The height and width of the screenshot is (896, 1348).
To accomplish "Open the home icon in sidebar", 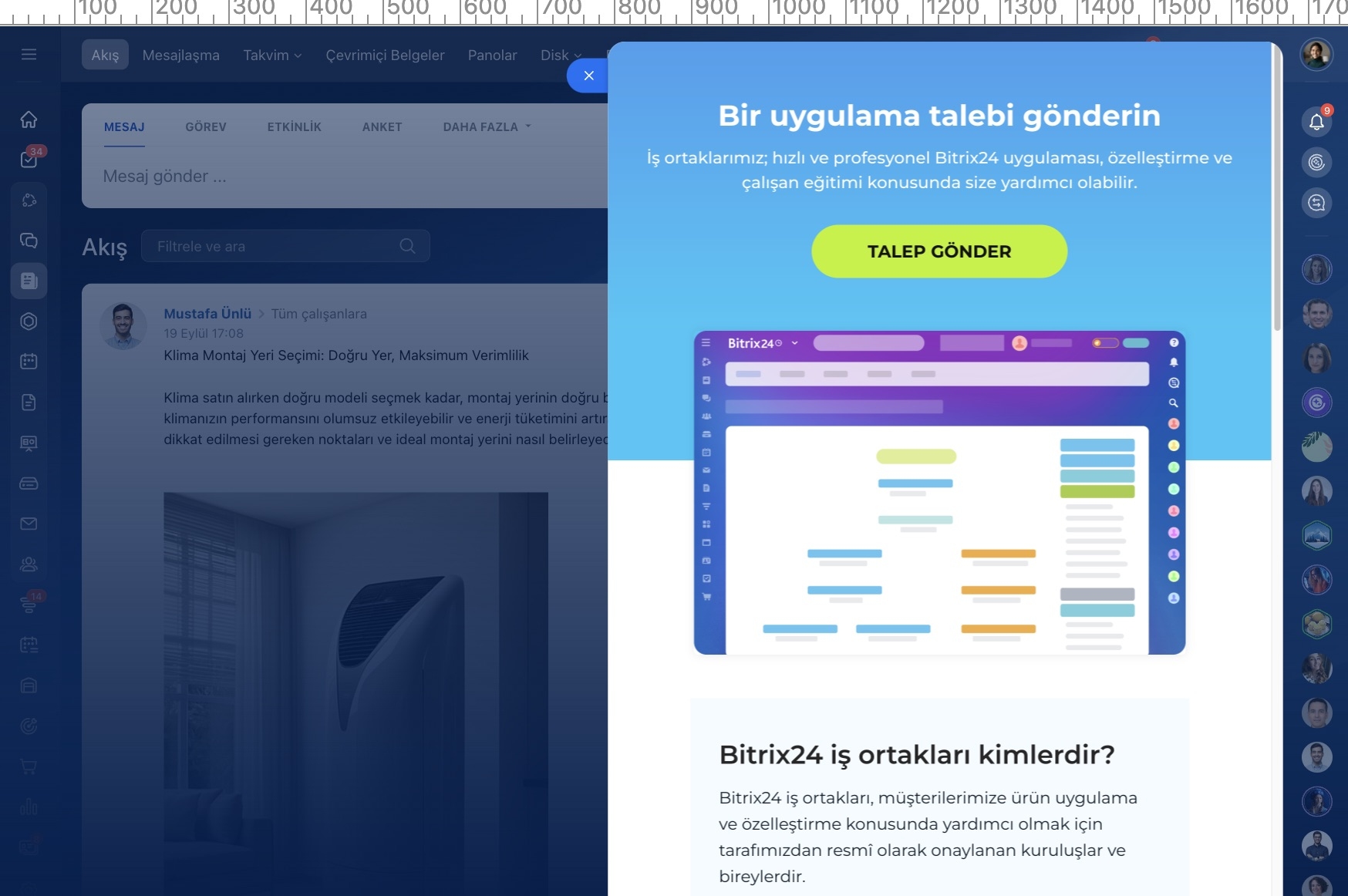I will click(29, 120).
